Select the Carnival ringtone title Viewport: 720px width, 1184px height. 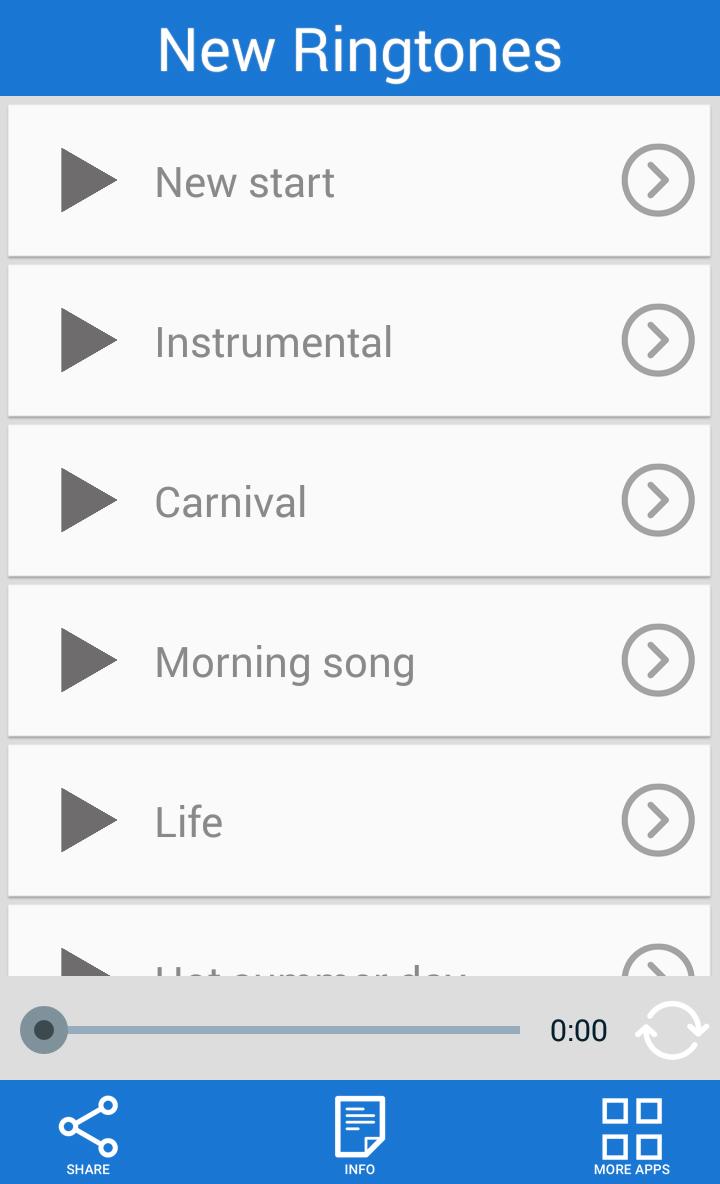pyautogui.click(x=230, y=502)
